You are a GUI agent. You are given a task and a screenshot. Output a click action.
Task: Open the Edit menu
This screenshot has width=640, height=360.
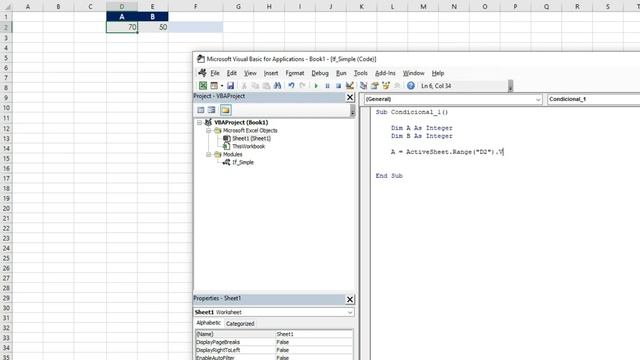(x=232, y=73)
